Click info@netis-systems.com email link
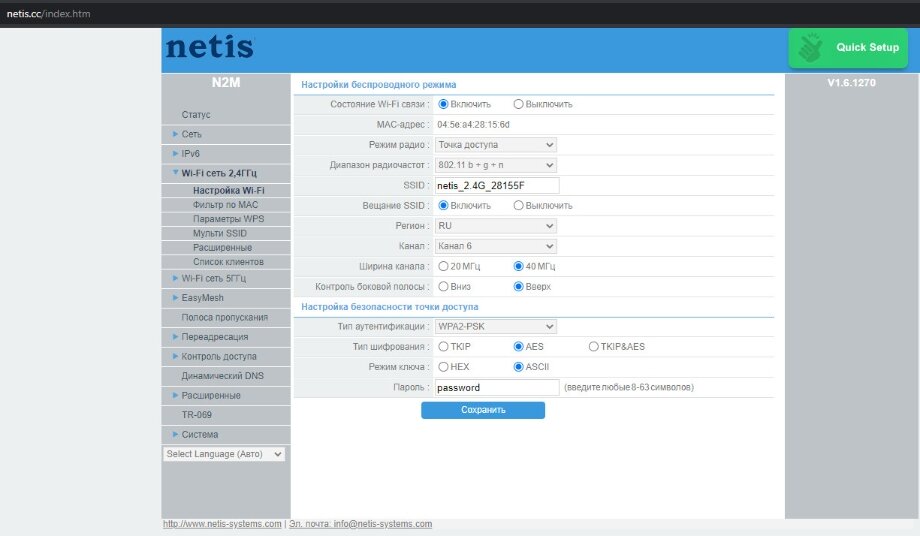 click(x=361, y=524)
